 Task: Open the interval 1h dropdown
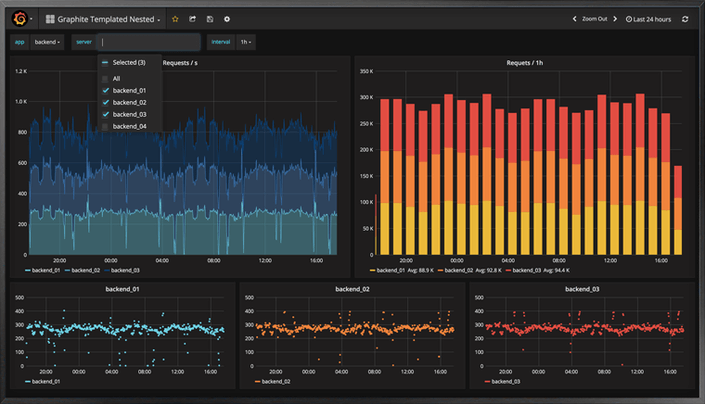(x=245, y=42)
